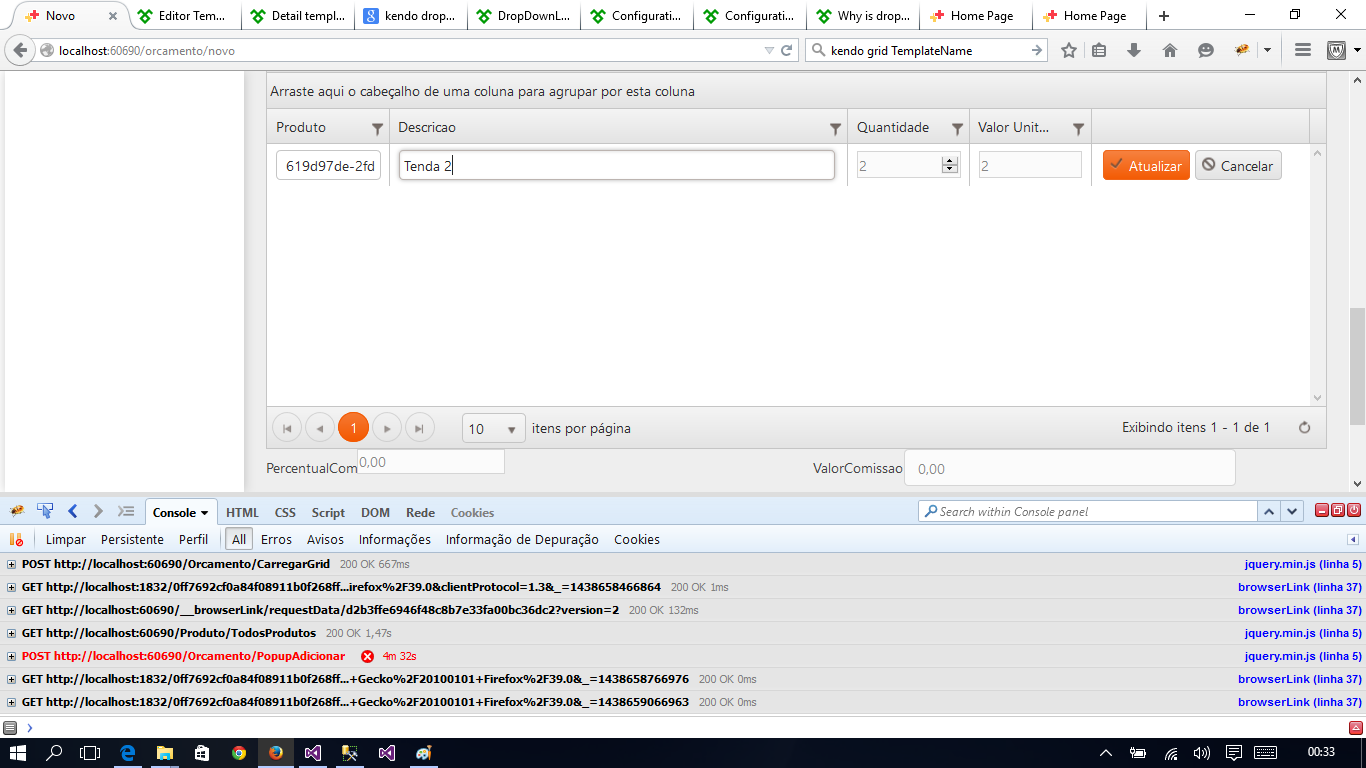This screenshot has height=768, width=1366.
Task: Click the Descricao field containing Tenda 2
Action: [617, 165]
